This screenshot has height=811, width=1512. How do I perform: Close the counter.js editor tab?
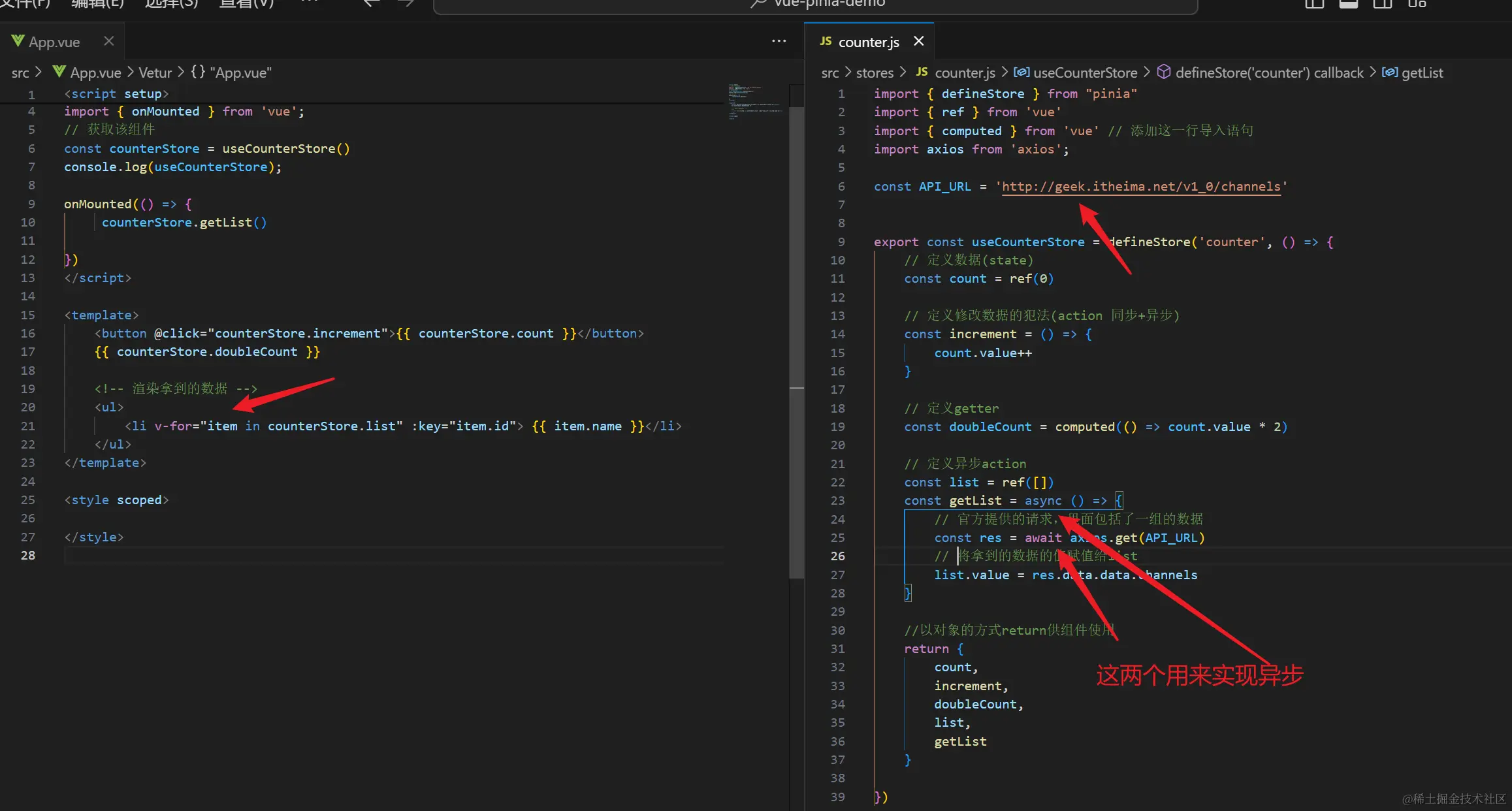918,41
